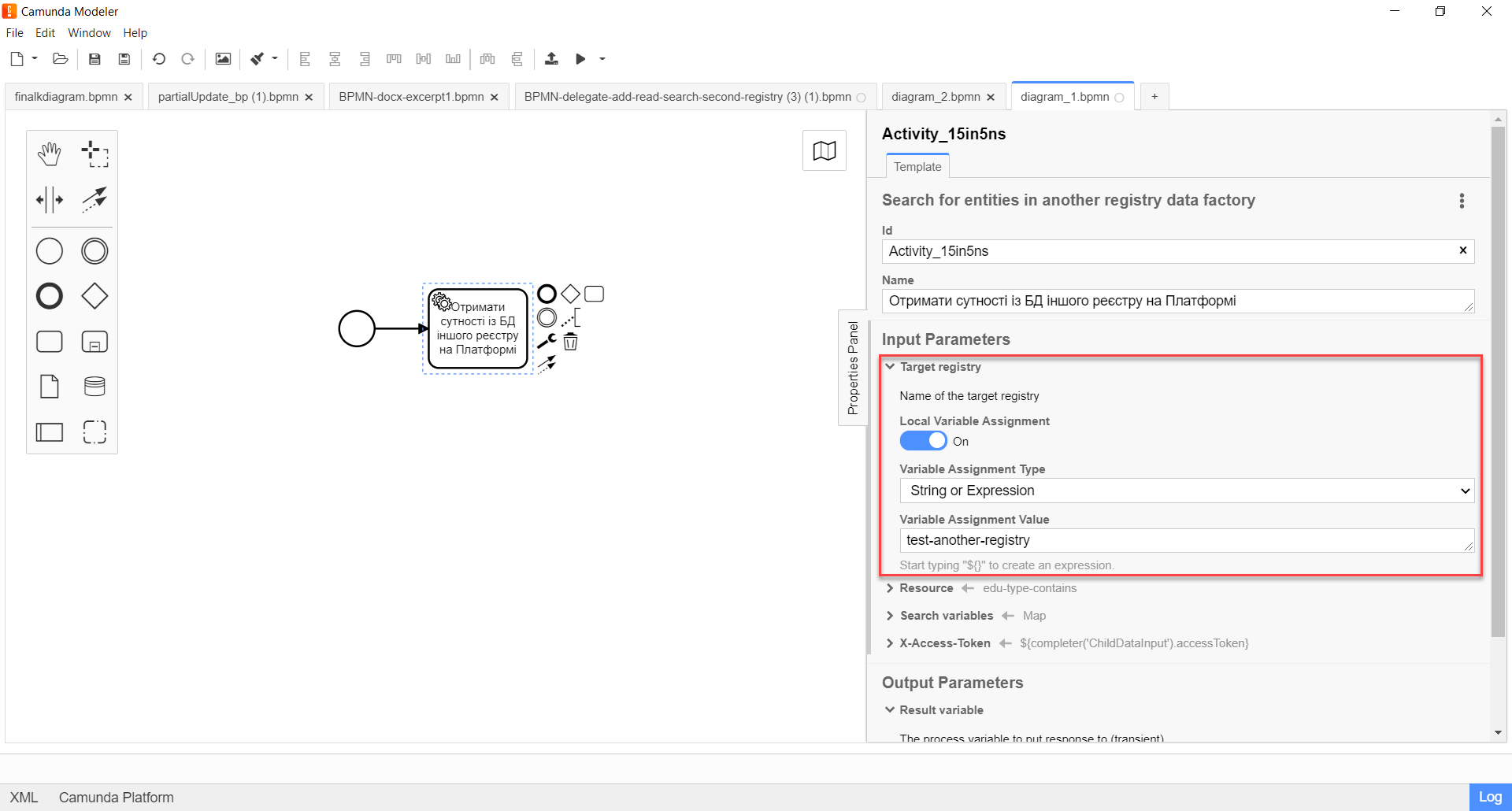The height and width of the screenshot is (811, 1512).
Task: Open template options three-dot menu
Action: (x=1462, y=201)
